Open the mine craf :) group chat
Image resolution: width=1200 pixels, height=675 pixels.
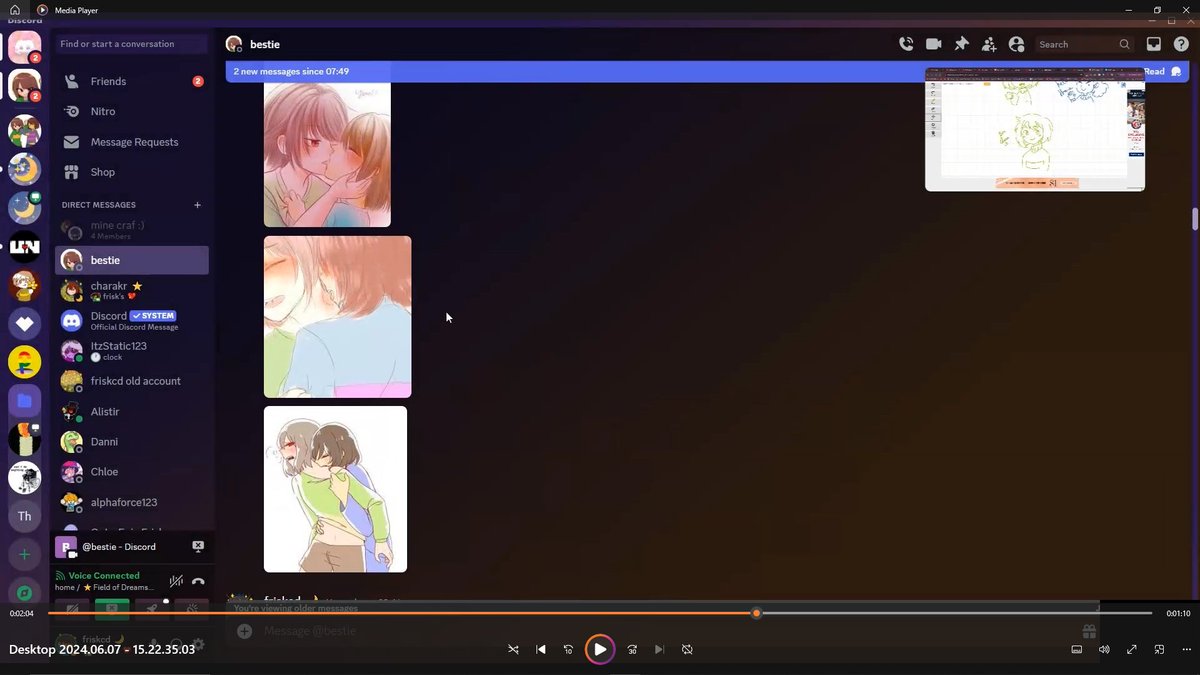point(132,230)
